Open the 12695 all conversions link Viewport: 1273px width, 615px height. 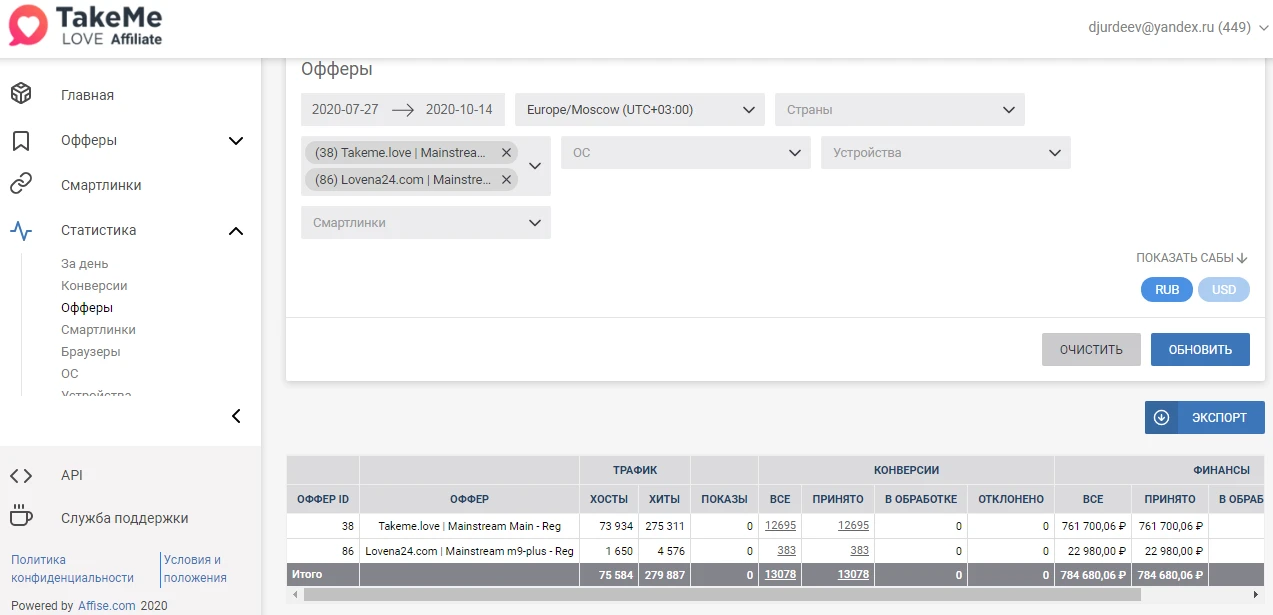tap(778, 526)
